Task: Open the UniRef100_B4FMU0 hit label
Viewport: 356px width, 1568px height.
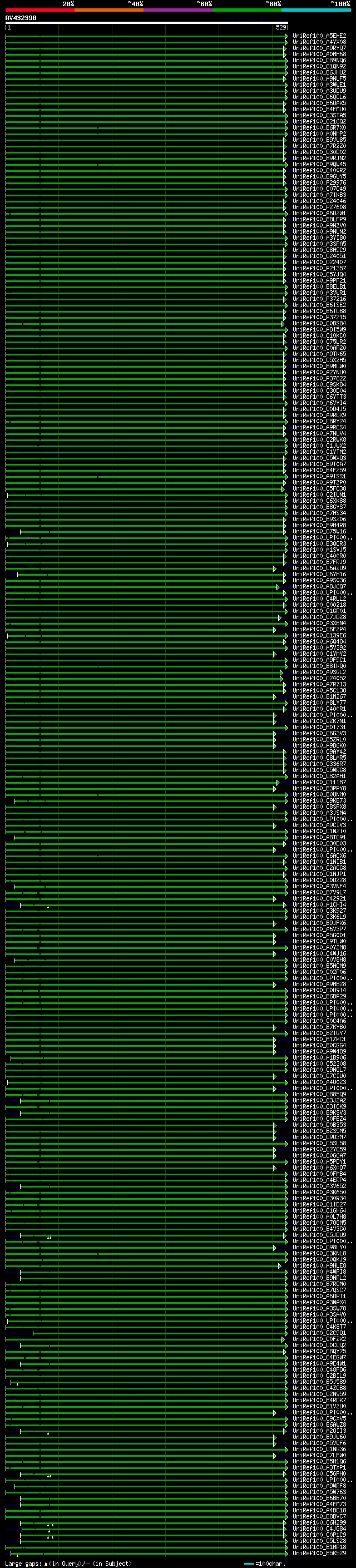Action: pos(319,110)
